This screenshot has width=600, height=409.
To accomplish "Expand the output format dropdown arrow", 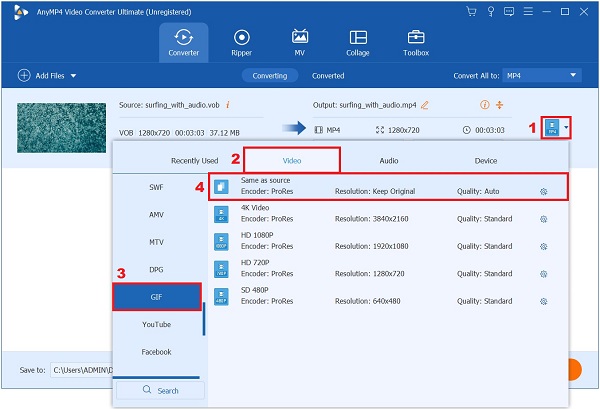I will click(566, 127).
